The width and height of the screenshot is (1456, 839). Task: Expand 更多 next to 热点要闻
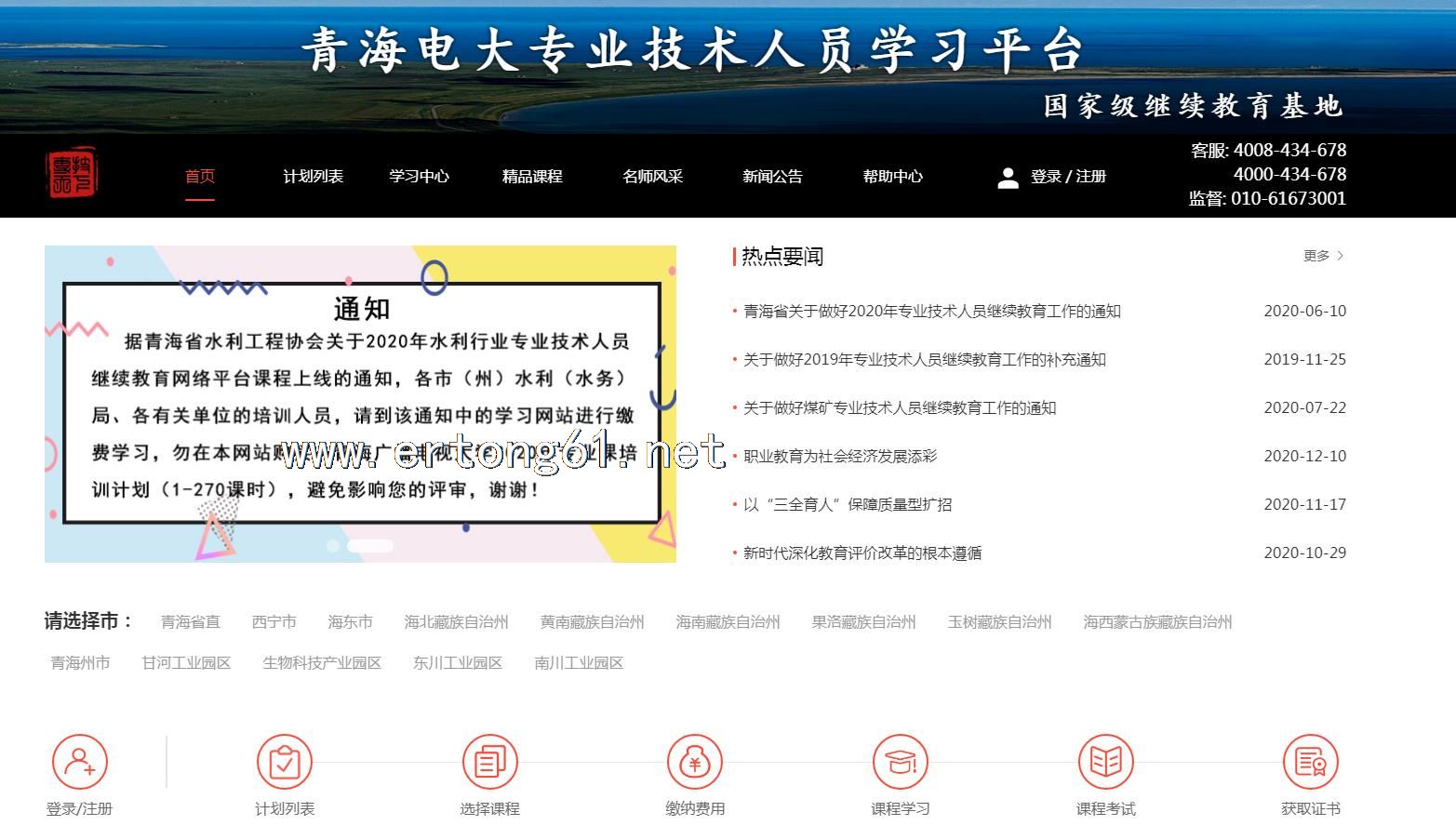tap(1322, 256)
